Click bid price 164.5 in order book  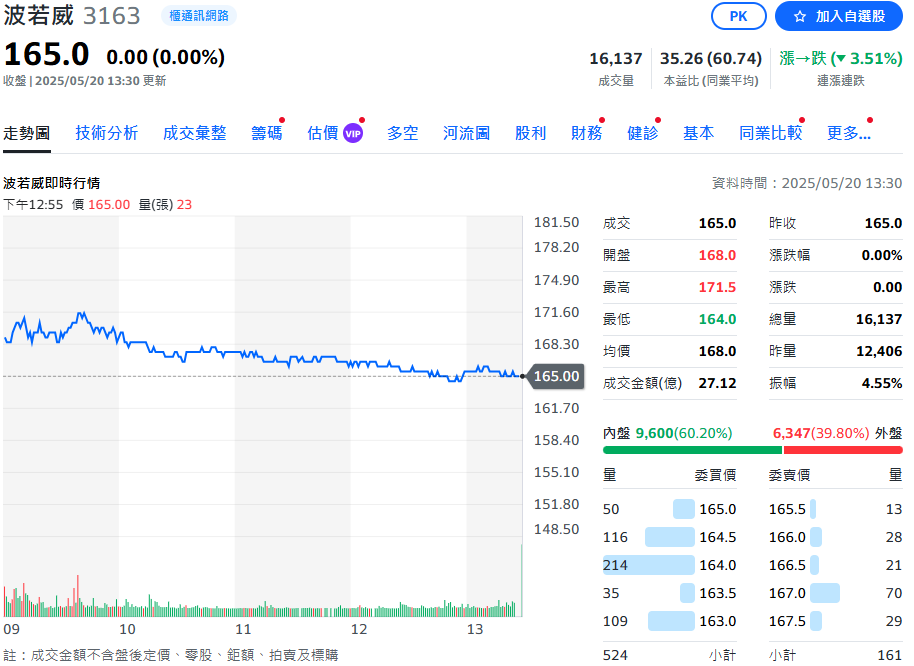coord(718,537)
